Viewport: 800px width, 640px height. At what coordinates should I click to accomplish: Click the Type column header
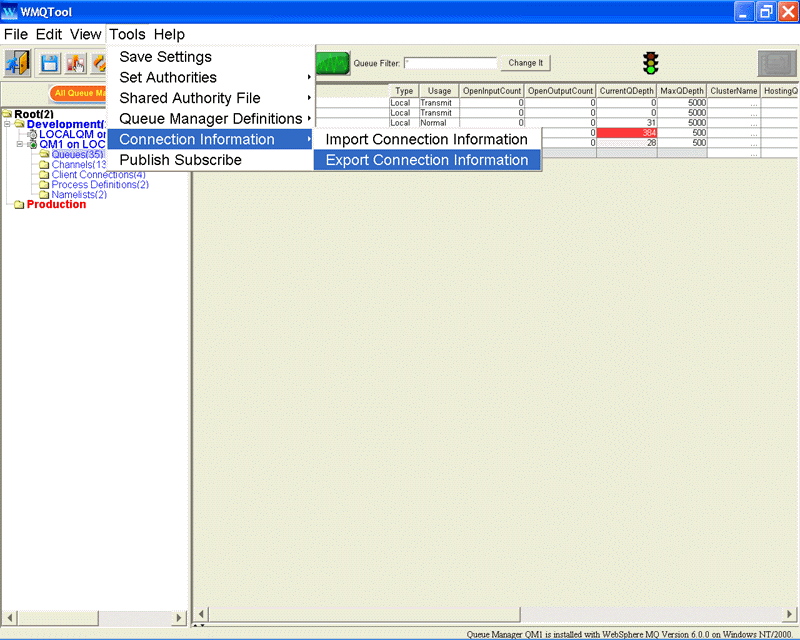click(404, 91)
